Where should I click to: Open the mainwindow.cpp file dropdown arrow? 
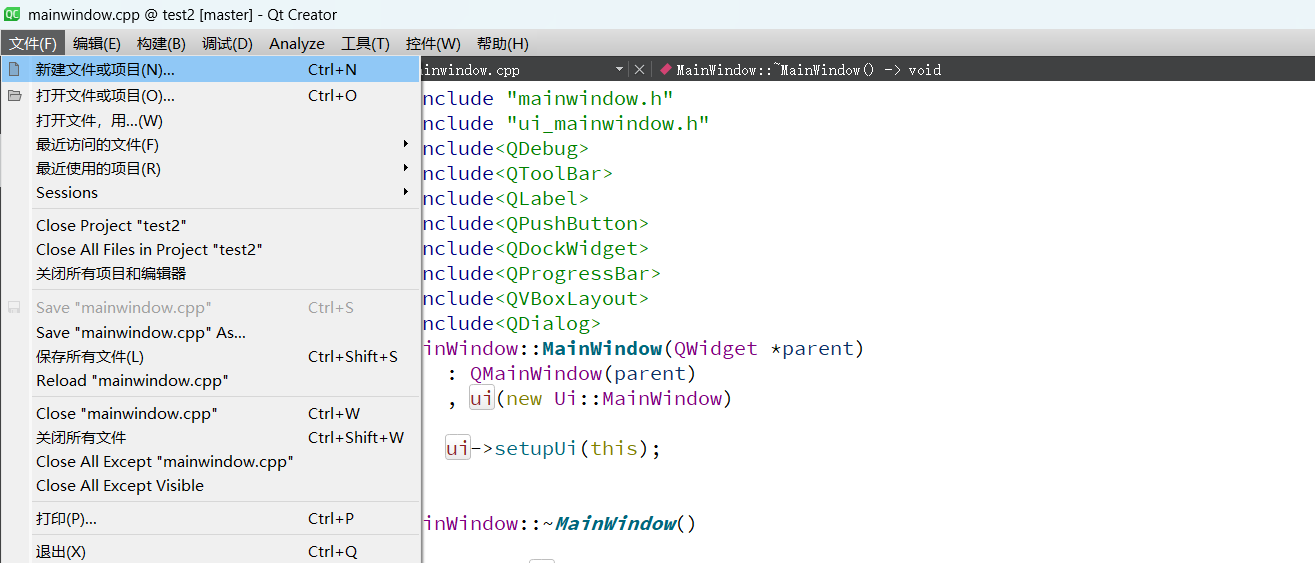pos(620,69)
